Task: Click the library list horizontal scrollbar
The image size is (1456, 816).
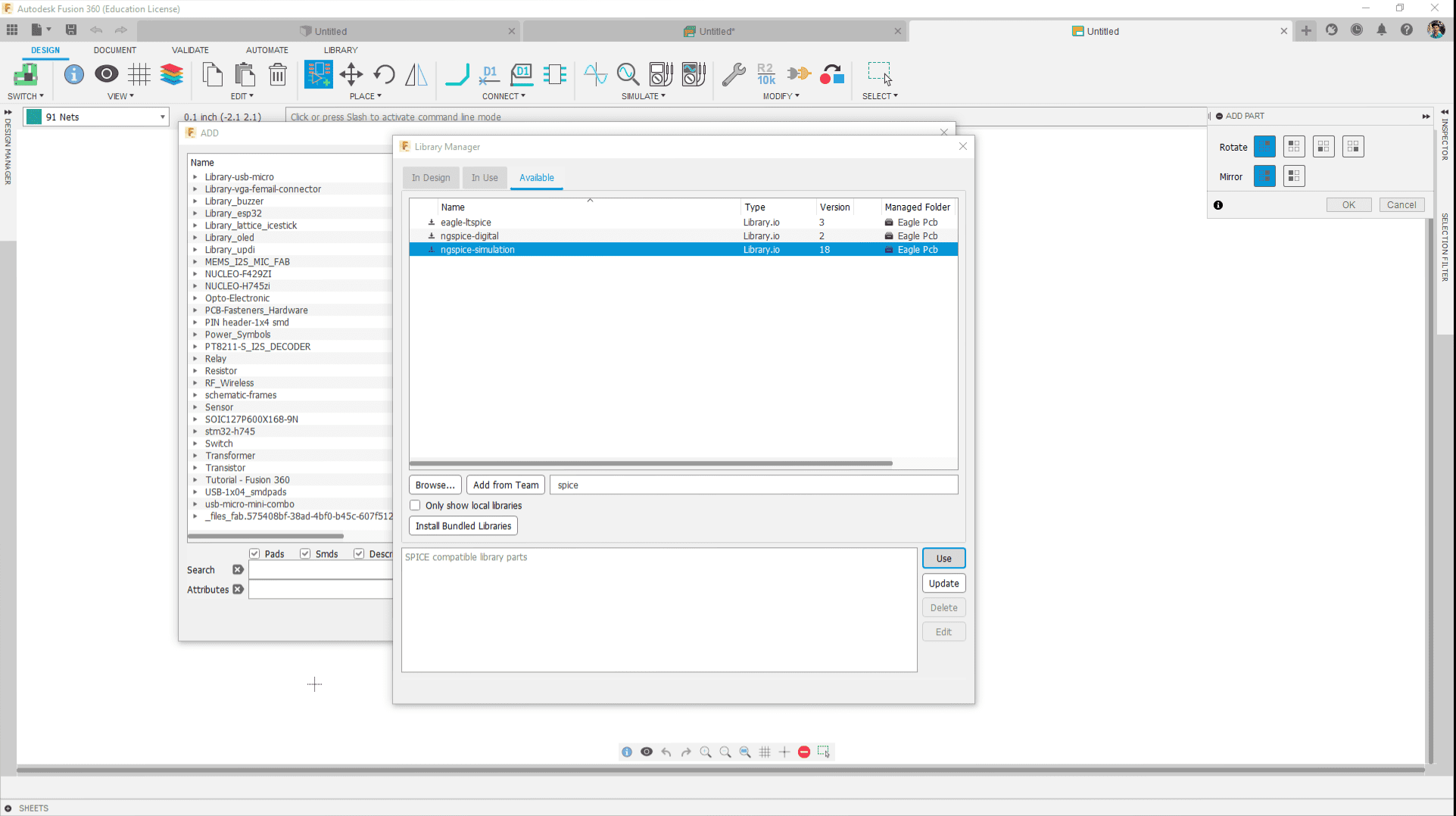Action: click(650, 463)
